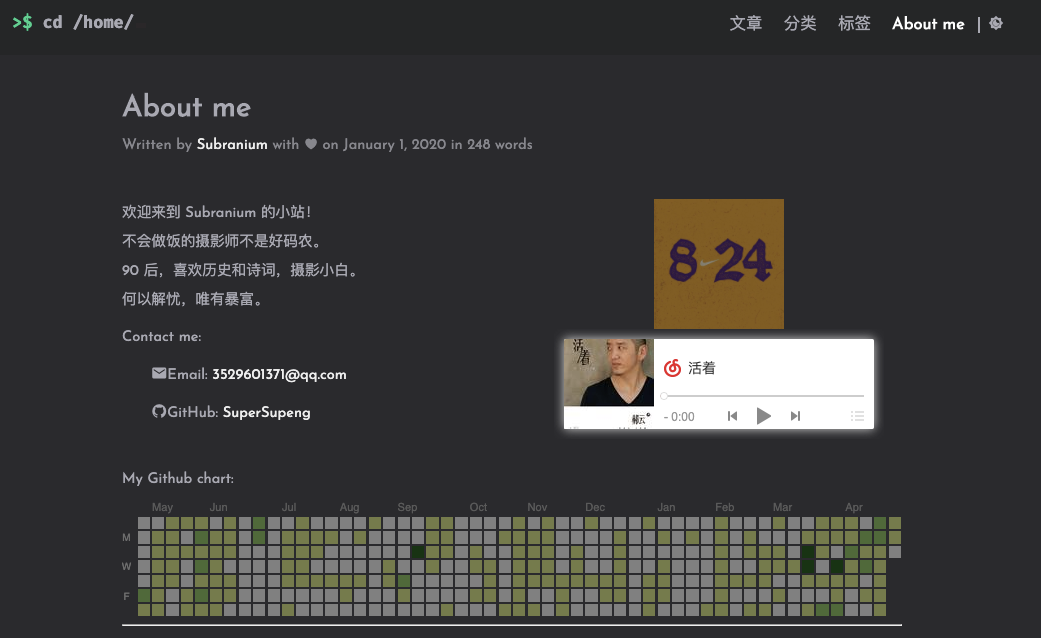The height and width of the screenshot is (638, 1041).
Task: Open the 3529601371@qq.com email link
Action: point(279,374)
